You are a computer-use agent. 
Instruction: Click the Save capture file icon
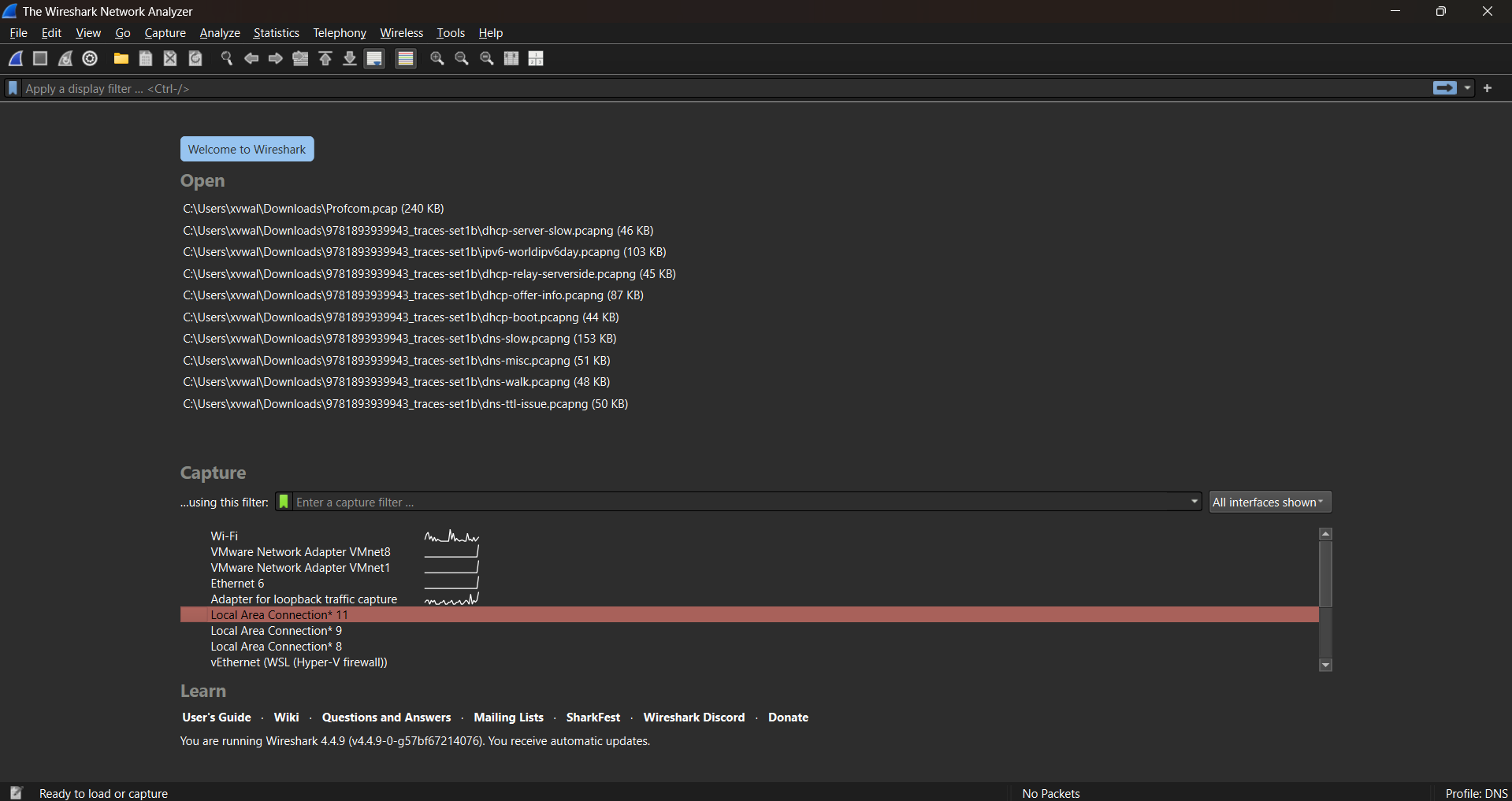(x=146, y=59)
